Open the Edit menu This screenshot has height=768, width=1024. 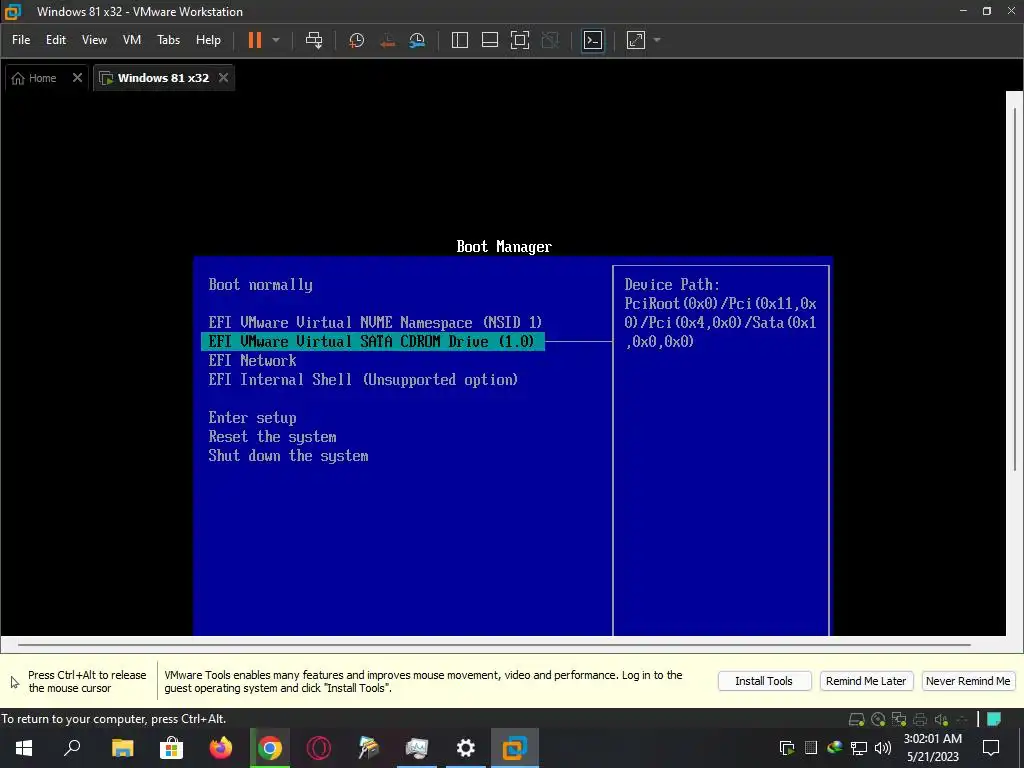[56, 40]
